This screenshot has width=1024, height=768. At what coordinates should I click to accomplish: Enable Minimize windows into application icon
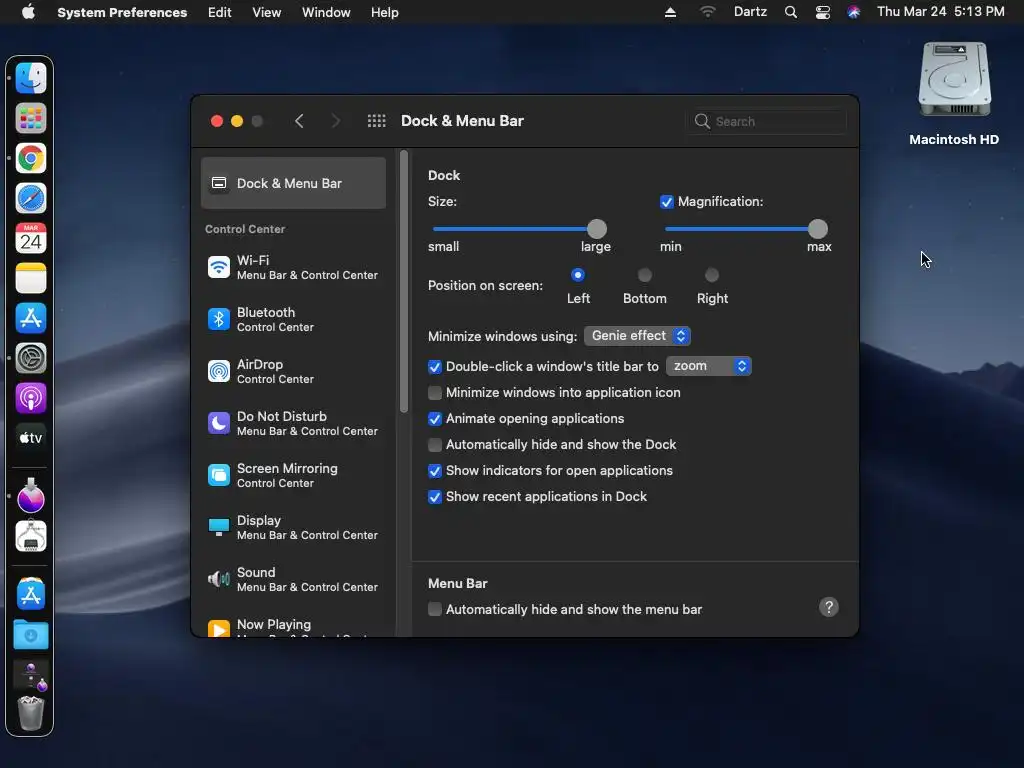[435, 393]
